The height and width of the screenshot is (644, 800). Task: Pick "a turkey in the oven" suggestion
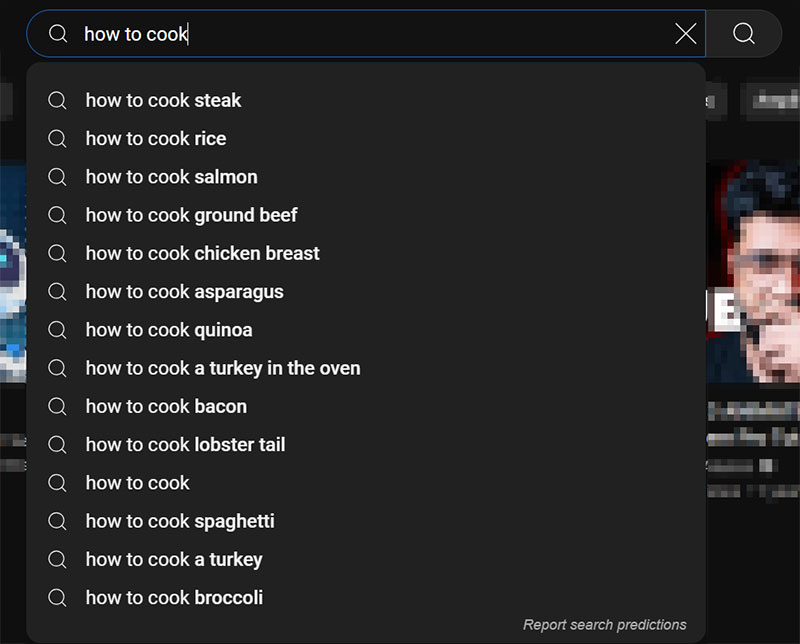[x=222, y=368]
